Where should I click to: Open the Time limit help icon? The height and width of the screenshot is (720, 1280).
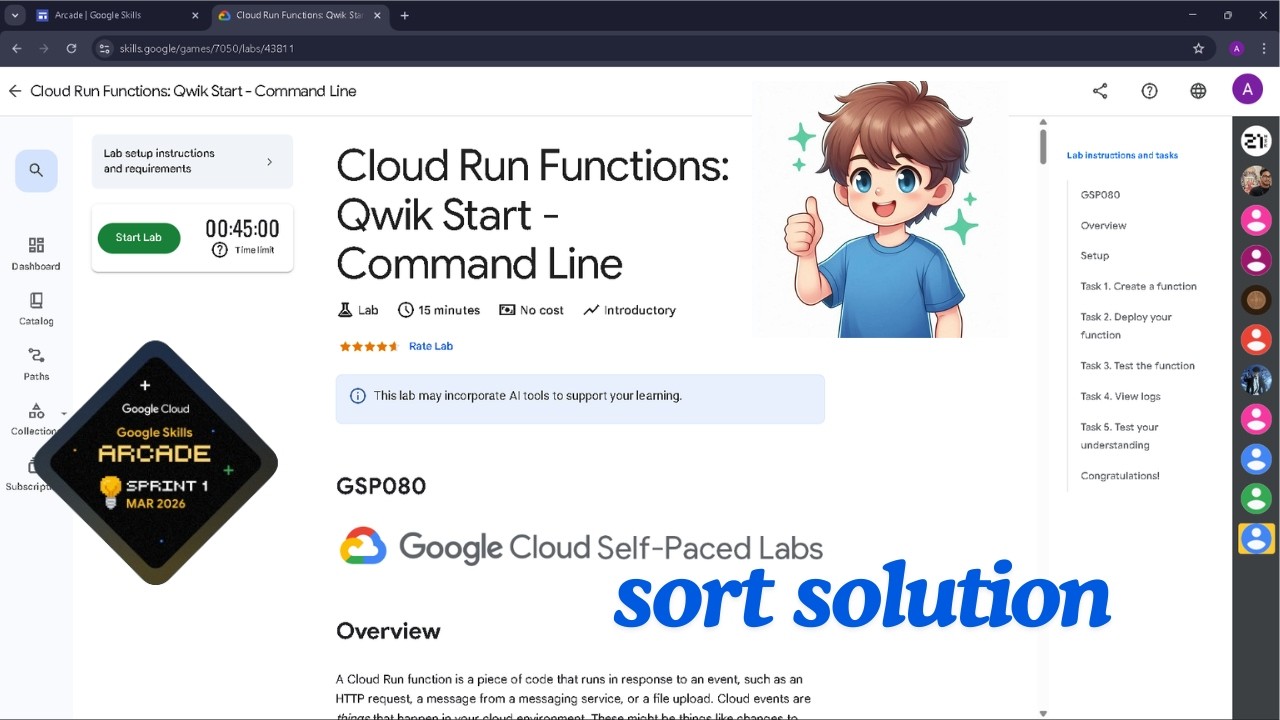pos(220,250)
